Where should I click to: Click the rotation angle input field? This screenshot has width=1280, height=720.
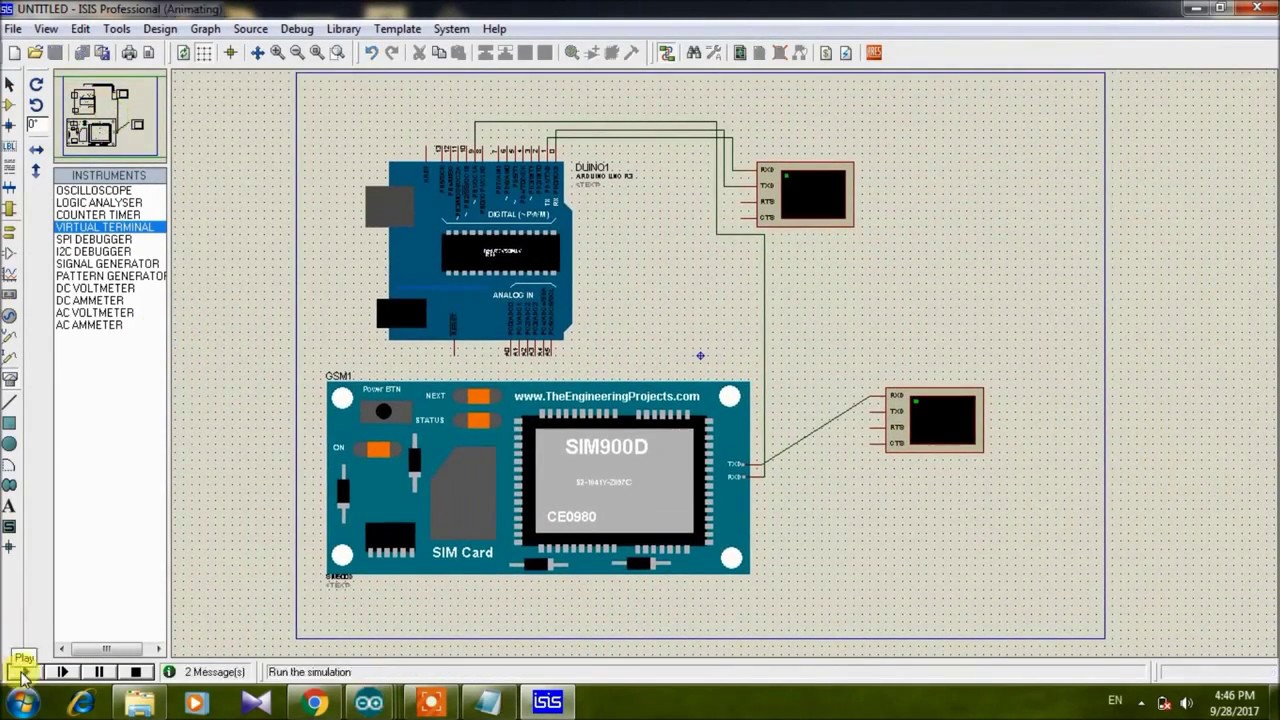pos(37,125)
